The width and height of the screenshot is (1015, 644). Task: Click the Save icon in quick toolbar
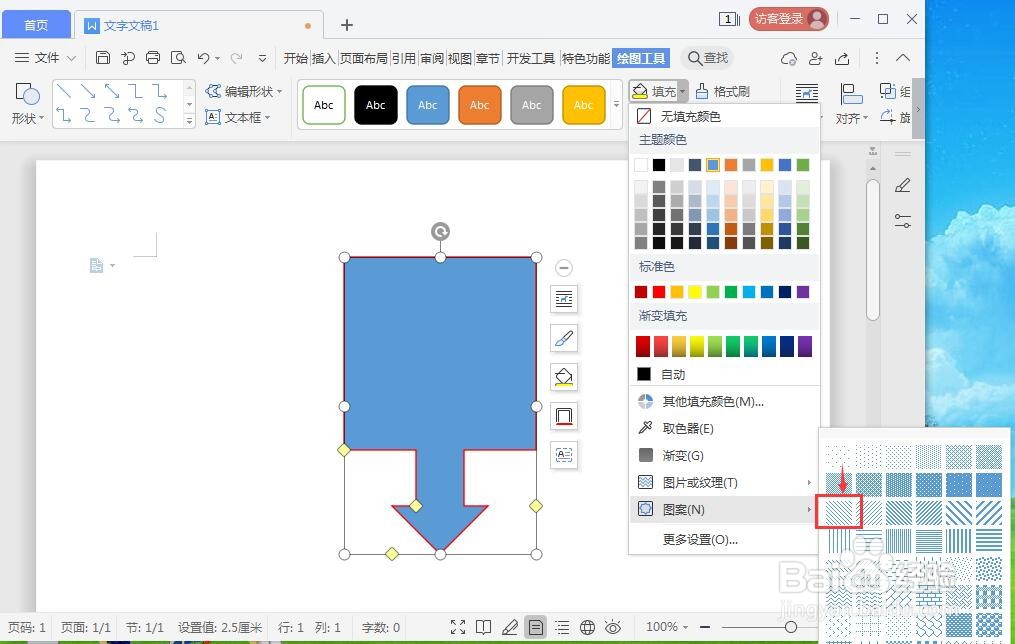(x=102, y=58)
